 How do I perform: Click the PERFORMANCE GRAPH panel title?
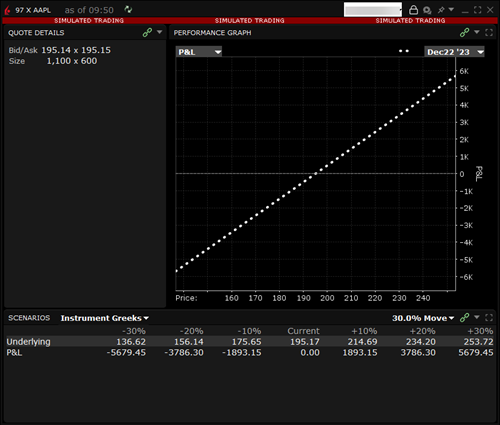coord(212,33)
